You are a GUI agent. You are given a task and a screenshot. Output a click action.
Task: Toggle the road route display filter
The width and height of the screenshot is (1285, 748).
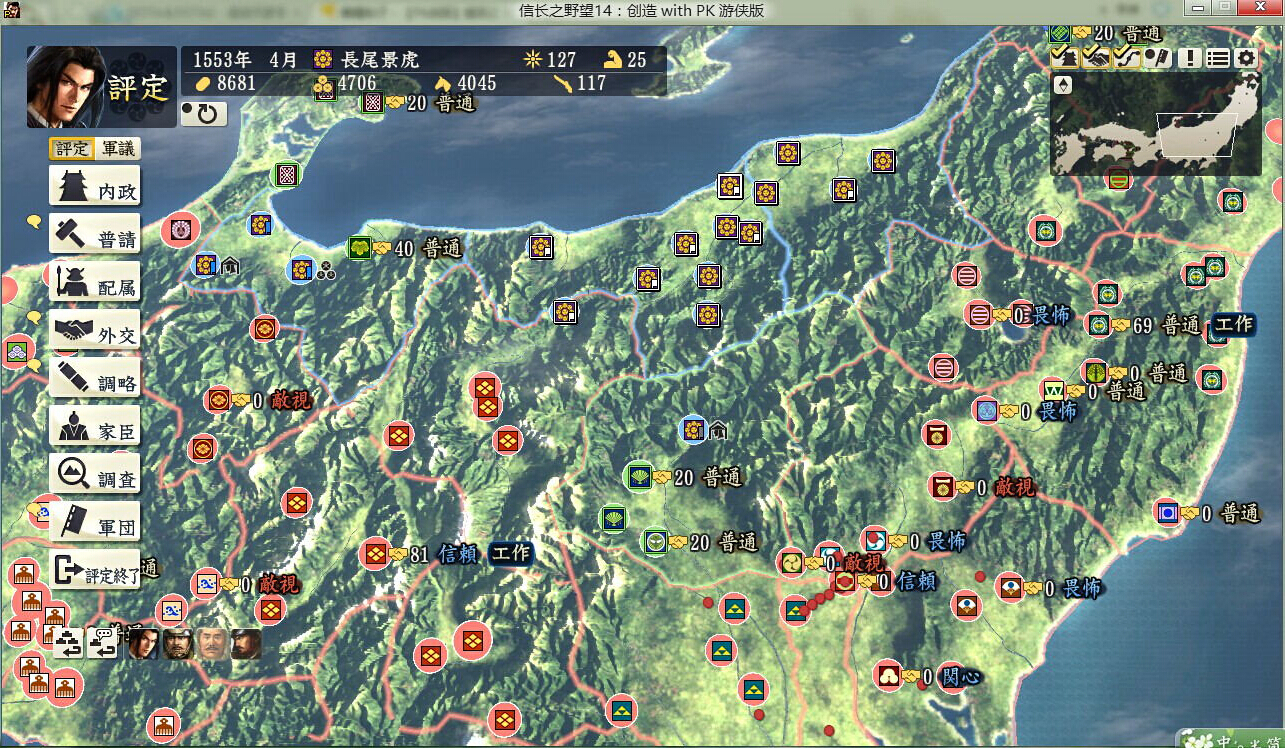tap(1127, 57)
